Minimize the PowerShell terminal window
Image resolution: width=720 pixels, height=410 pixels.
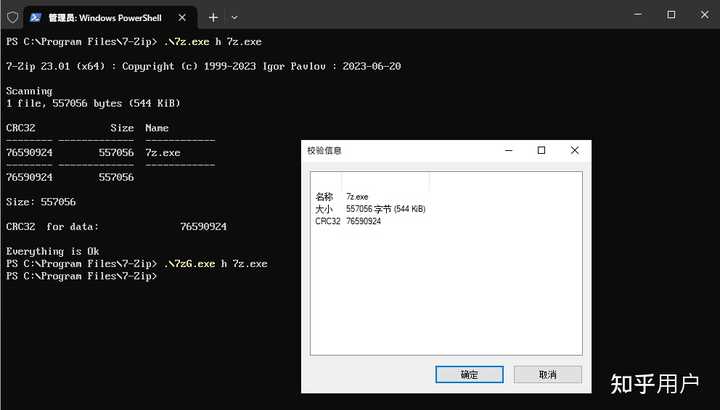638,15
